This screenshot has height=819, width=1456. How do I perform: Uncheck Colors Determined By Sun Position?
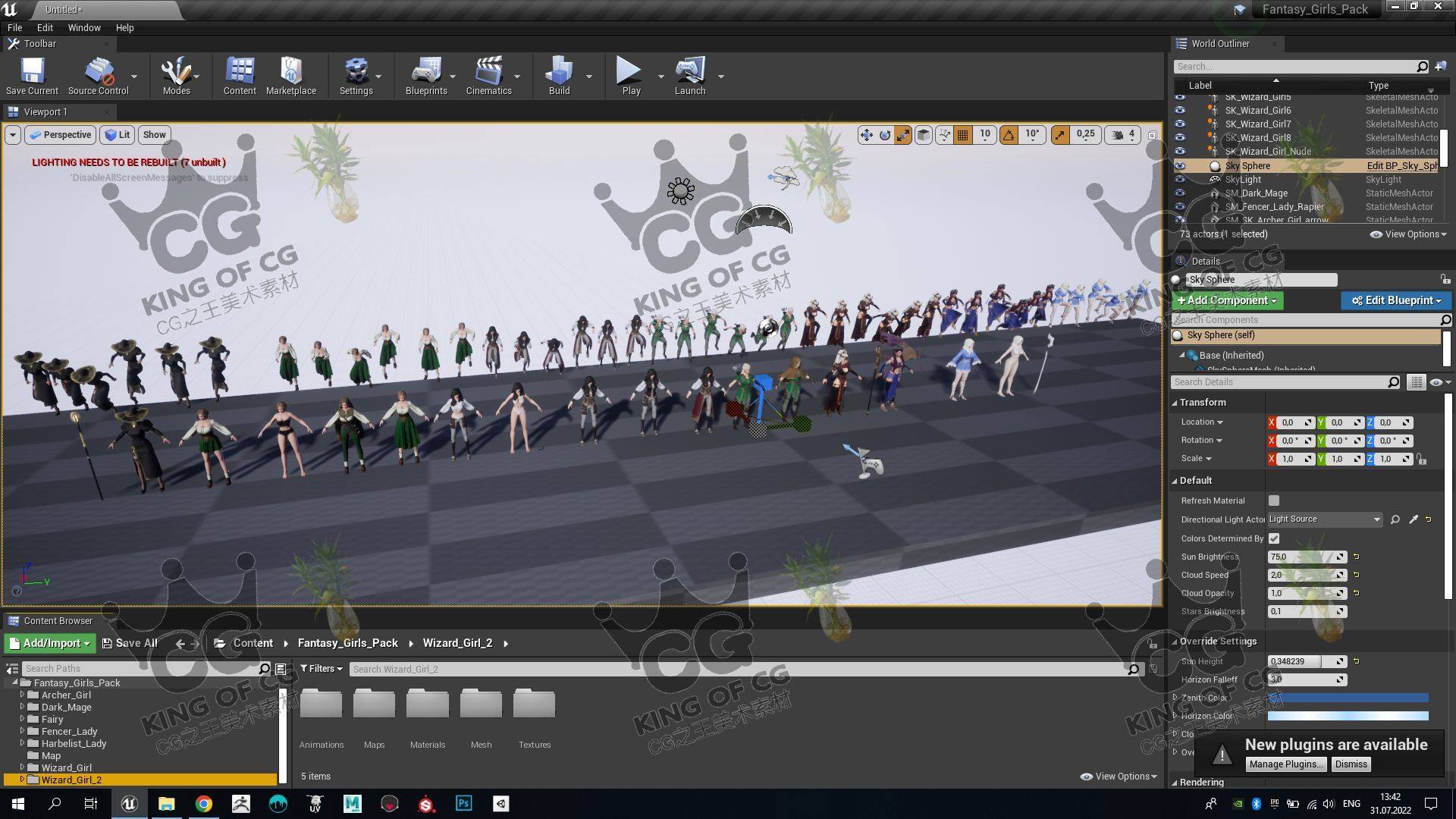1274,538
